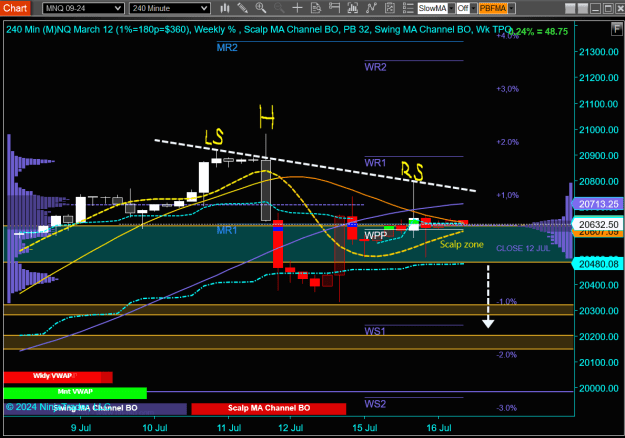
Task: Select the yellow RS annotation
Action: pos(412,171)
